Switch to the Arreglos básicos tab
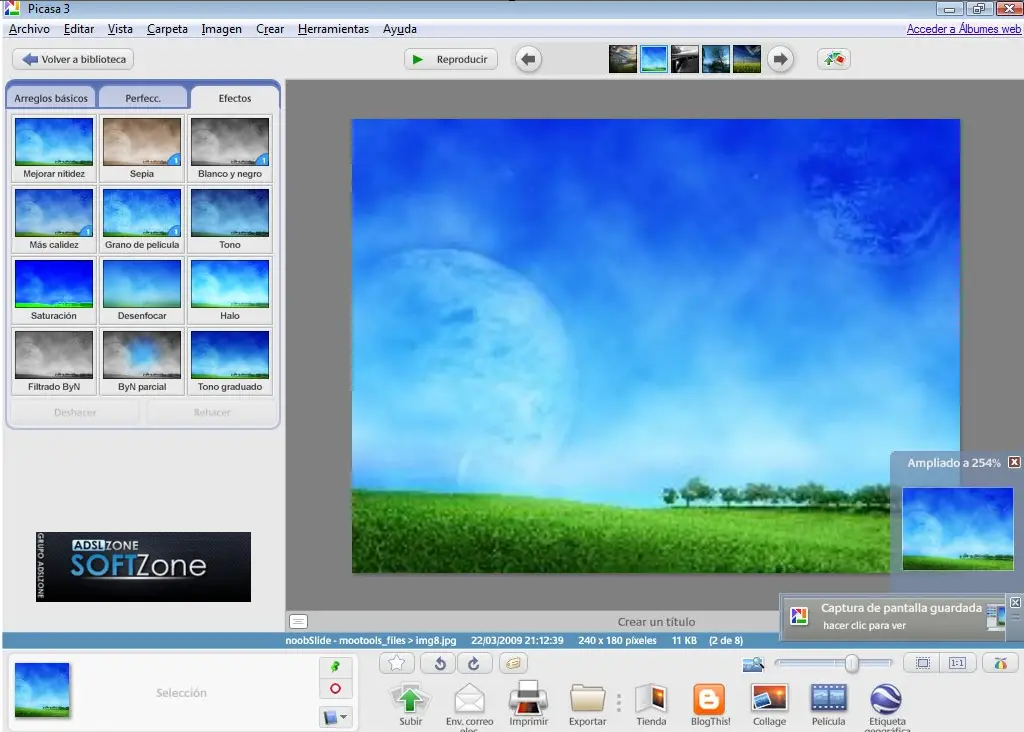Viewport: 1024px width, 732px height. 51,98
